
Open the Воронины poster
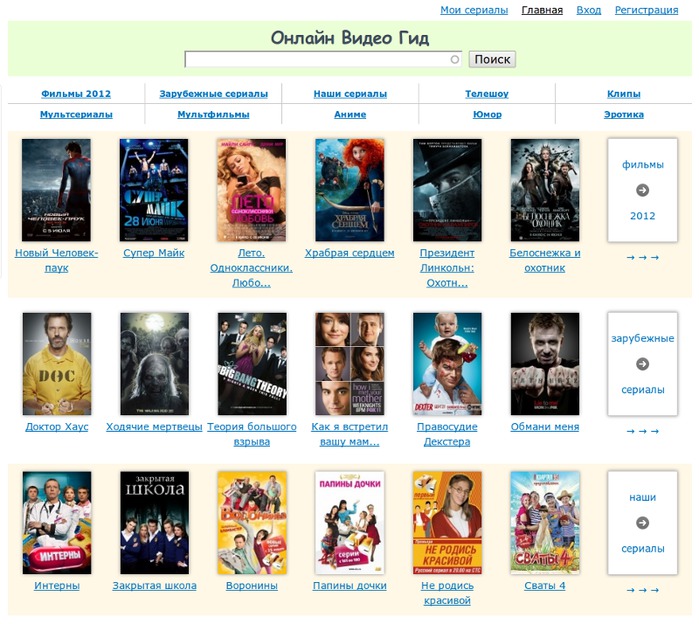click(252, 522)
